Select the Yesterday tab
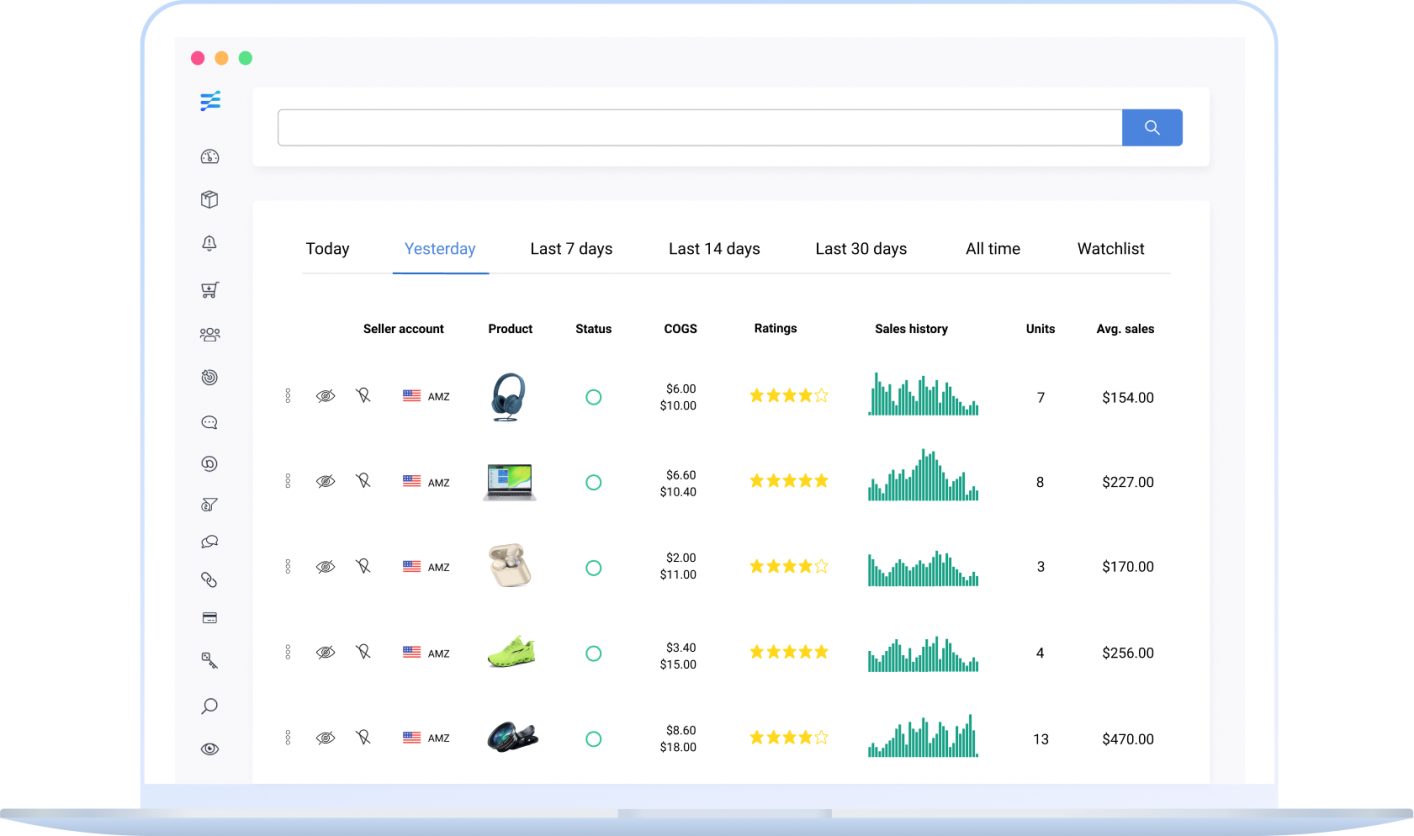 coord(440,249)
